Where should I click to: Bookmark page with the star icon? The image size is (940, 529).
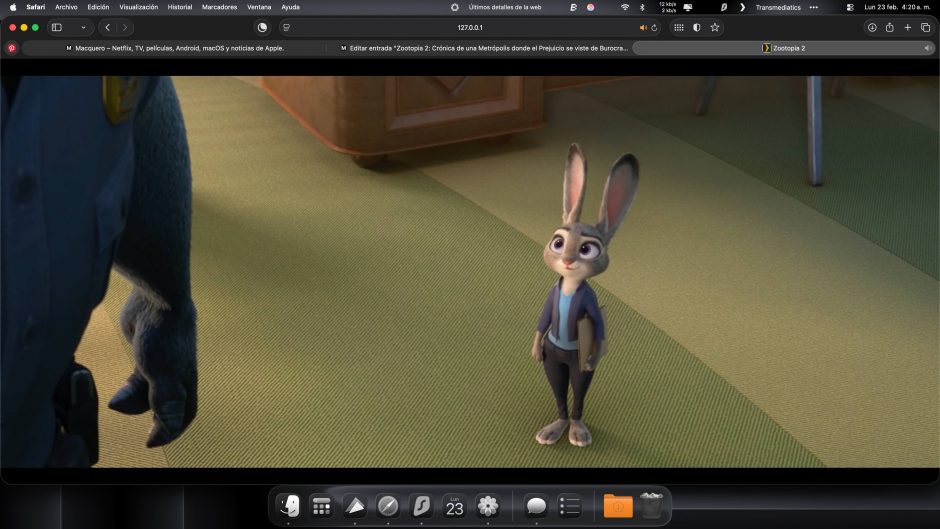714,27
